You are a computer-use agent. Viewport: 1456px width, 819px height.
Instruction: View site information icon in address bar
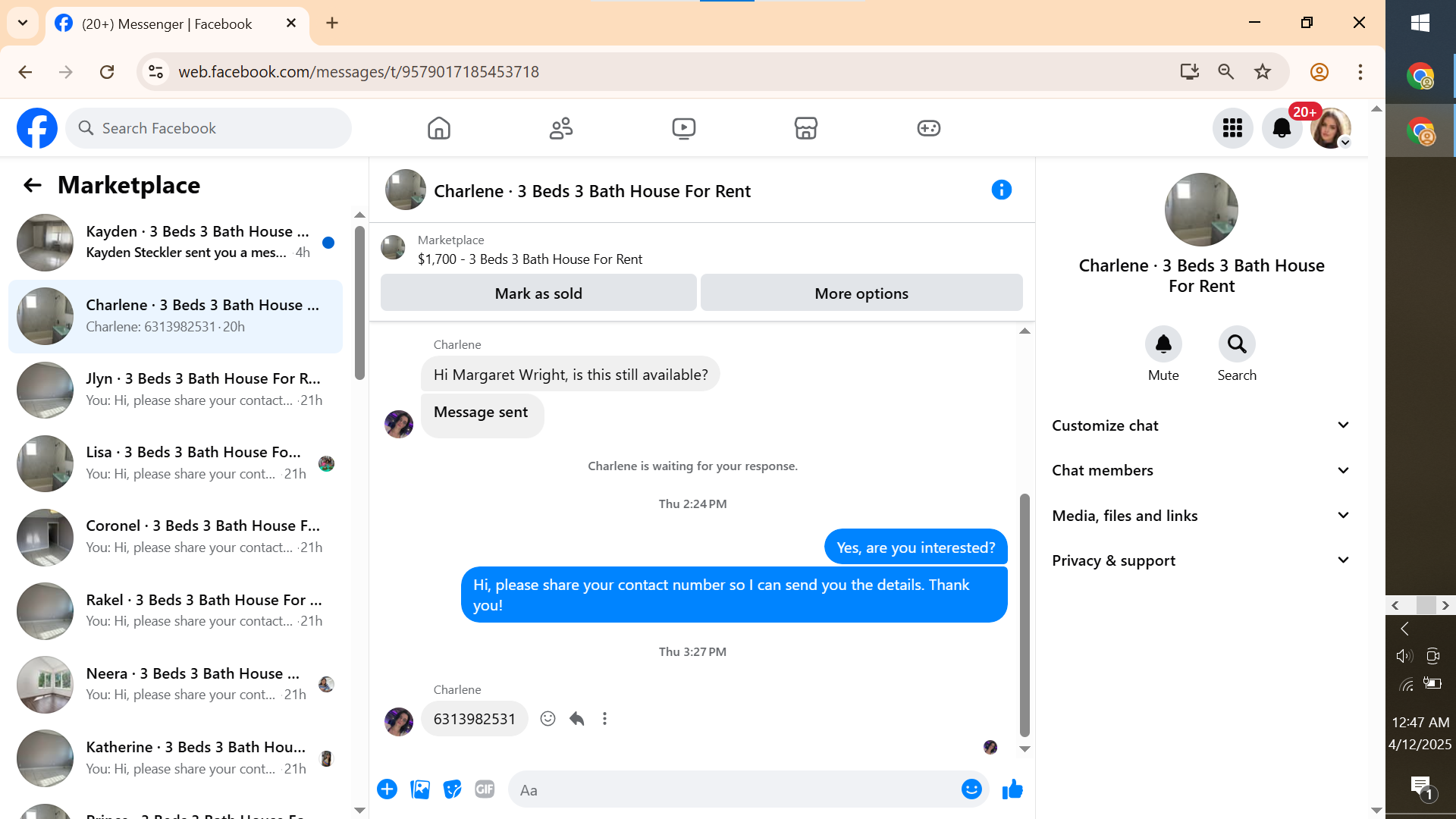point(155,71)
